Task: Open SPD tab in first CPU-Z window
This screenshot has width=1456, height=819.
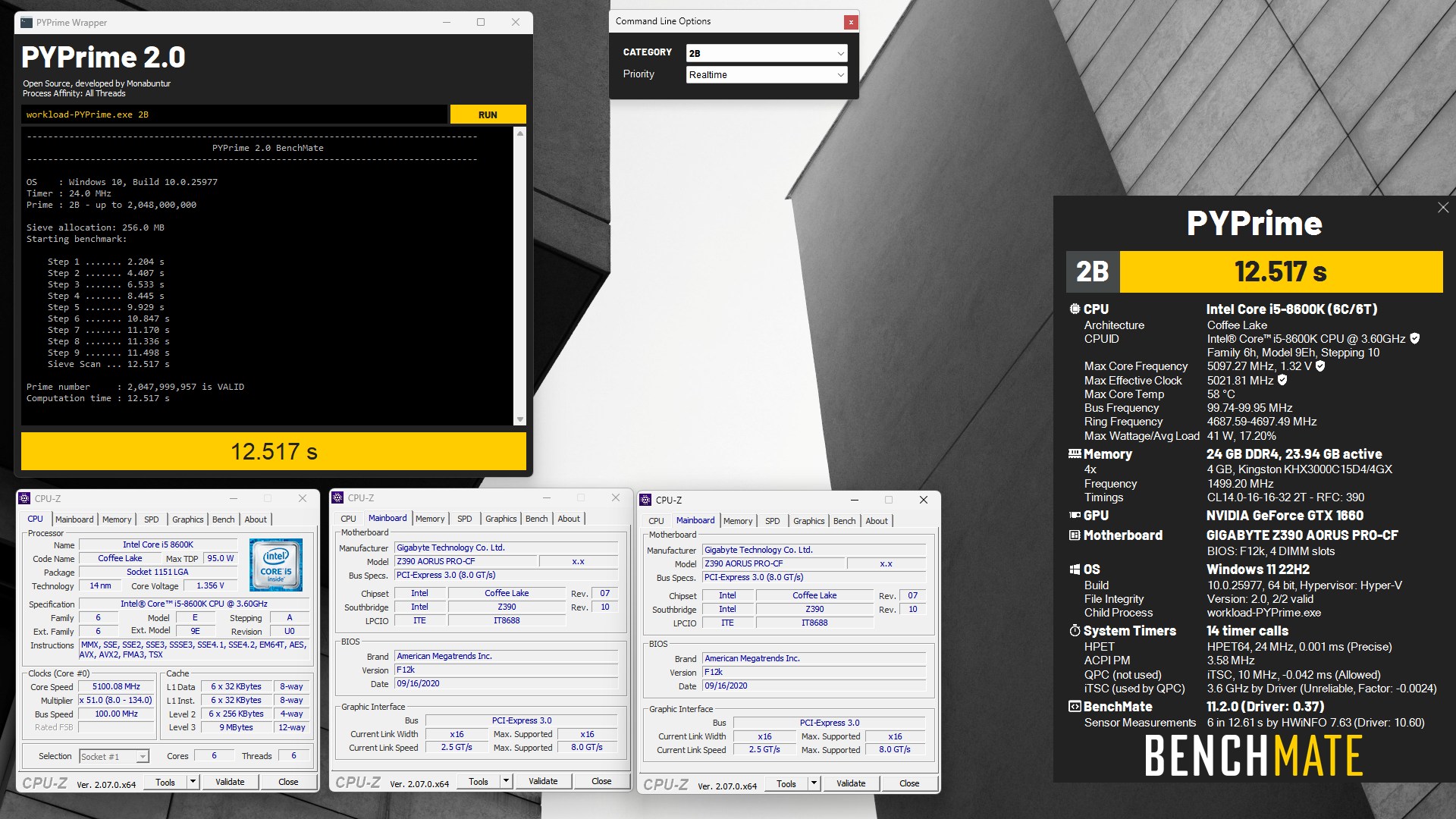Action: (x=152, y=519)
